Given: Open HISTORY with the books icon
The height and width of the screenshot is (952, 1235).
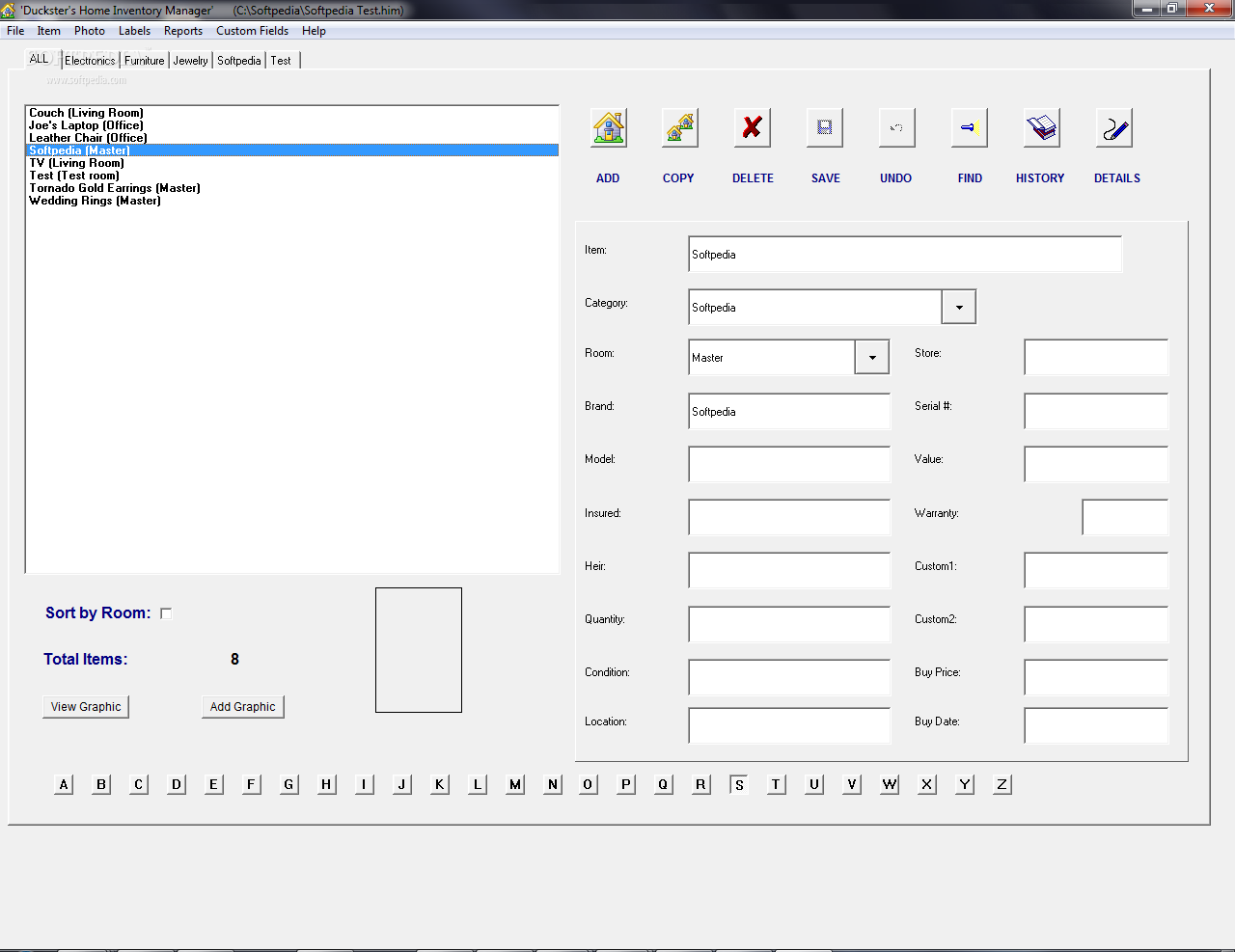Looking at the screenshot, I should 1042,127.
